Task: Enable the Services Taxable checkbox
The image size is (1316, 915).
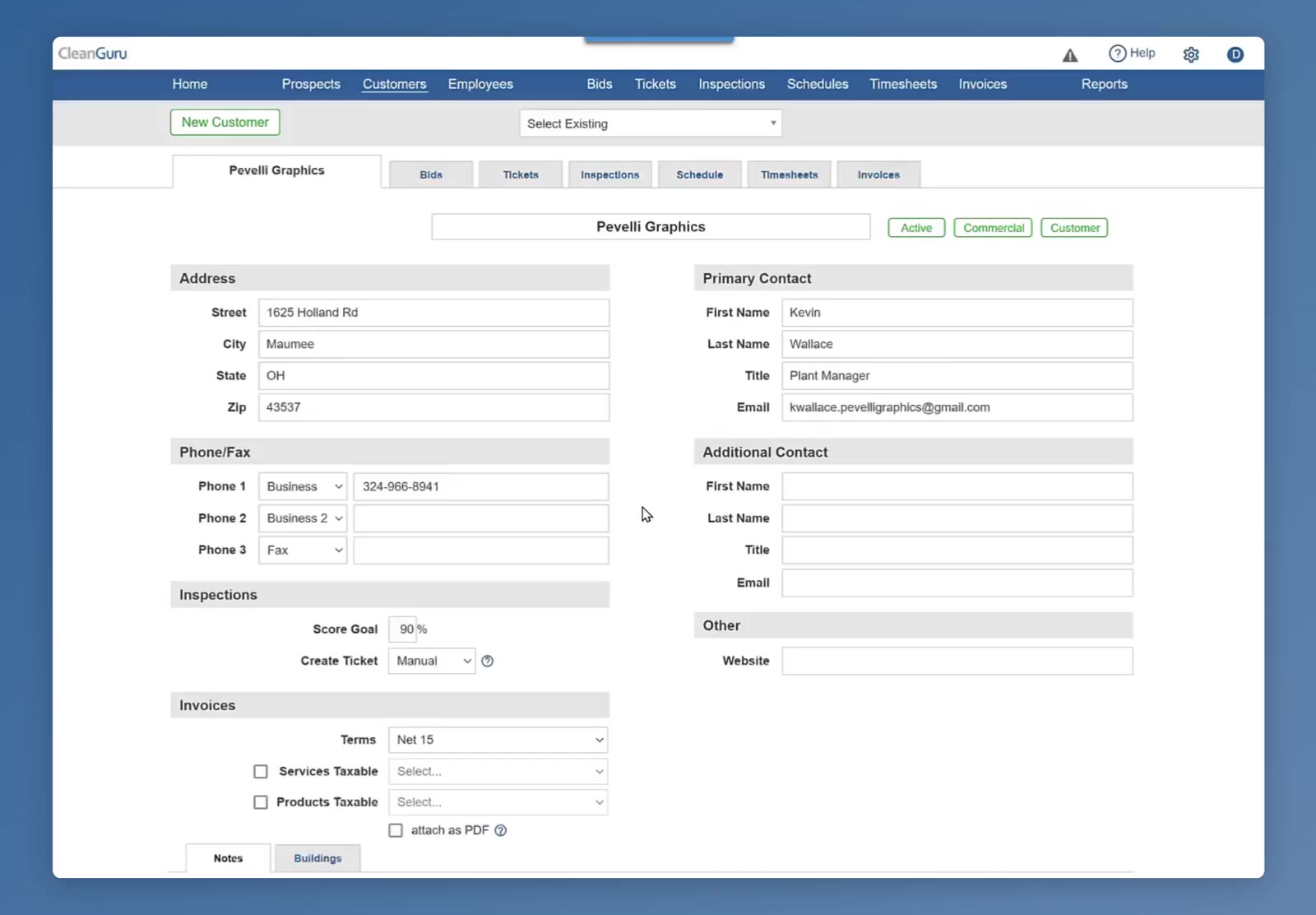Action: click(261, 771)
